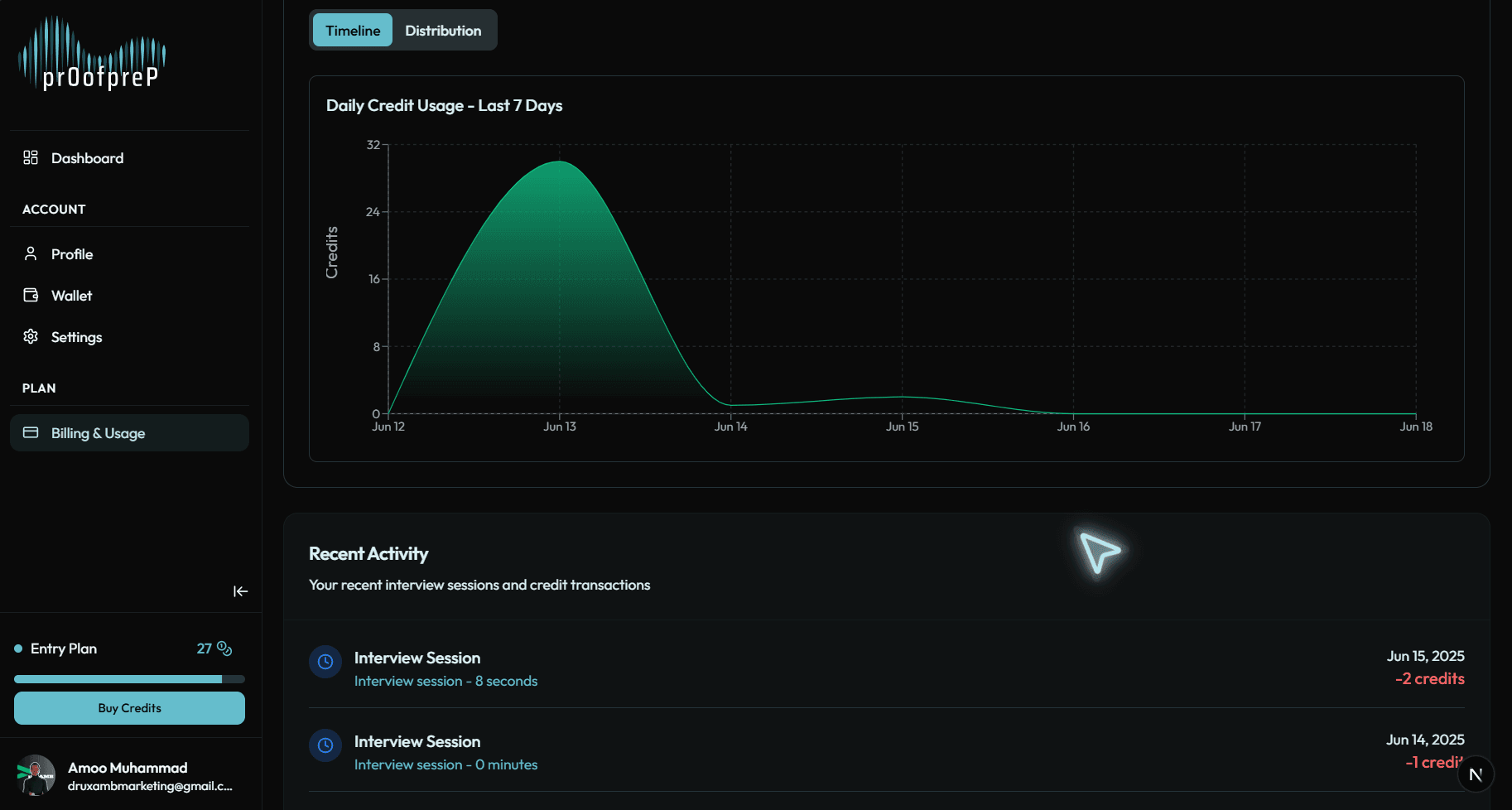Collapse the sidebar with arrow icon
Image resolution: width=1512 pixels, height=810 pixels.
point(240,591)
